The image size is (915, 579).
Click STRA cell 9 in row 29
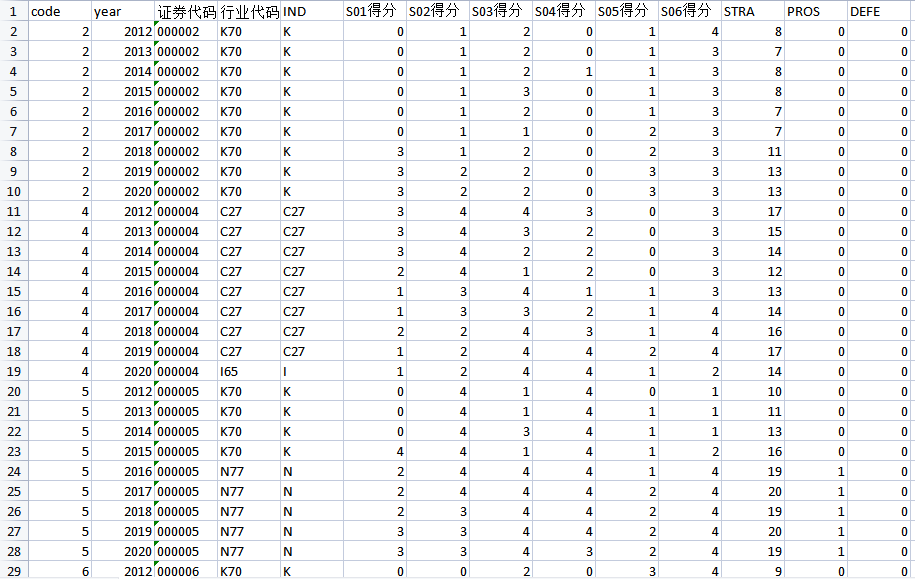(x=753, y=571)
